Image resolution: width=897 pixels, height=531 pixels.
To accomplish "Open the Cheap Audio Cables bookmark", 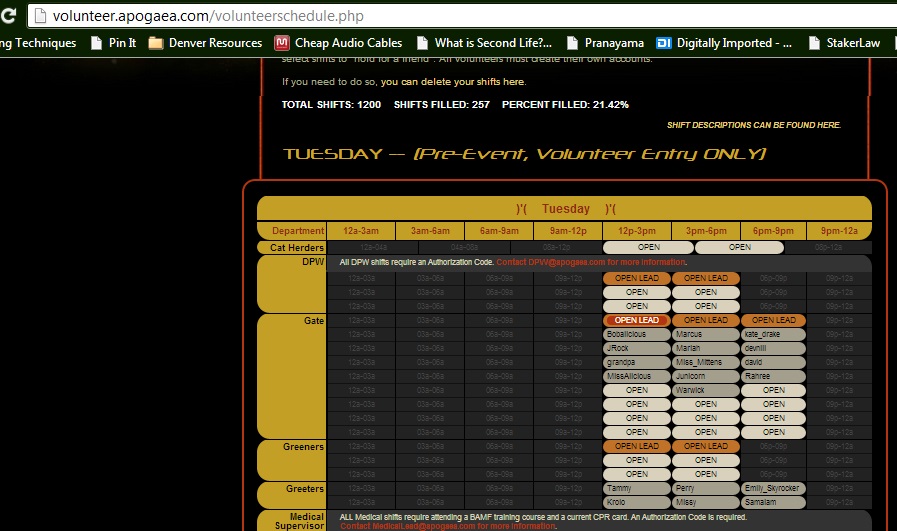I will 338,43.
